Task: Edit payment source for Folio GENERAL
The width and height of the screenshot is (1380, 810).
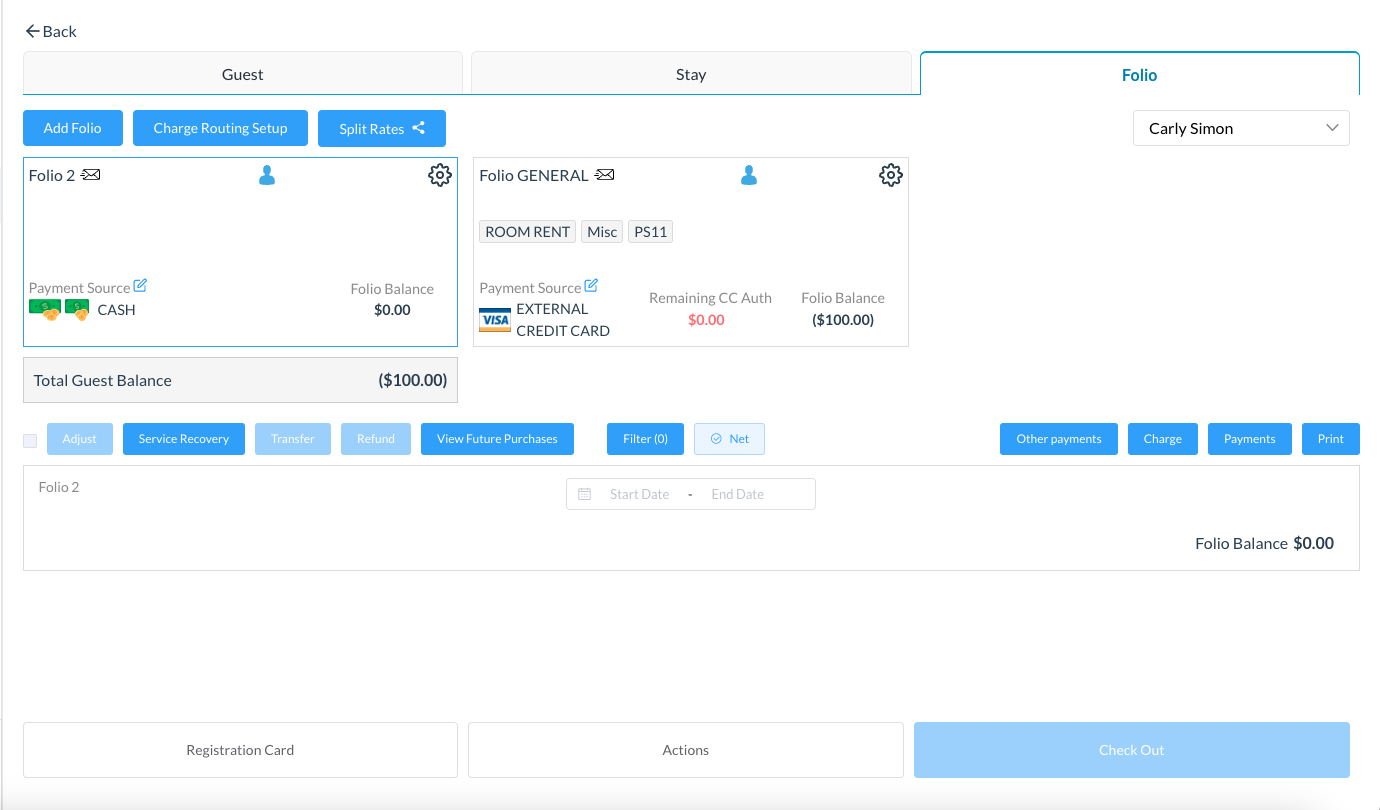Action: click(x=591, y=286)
